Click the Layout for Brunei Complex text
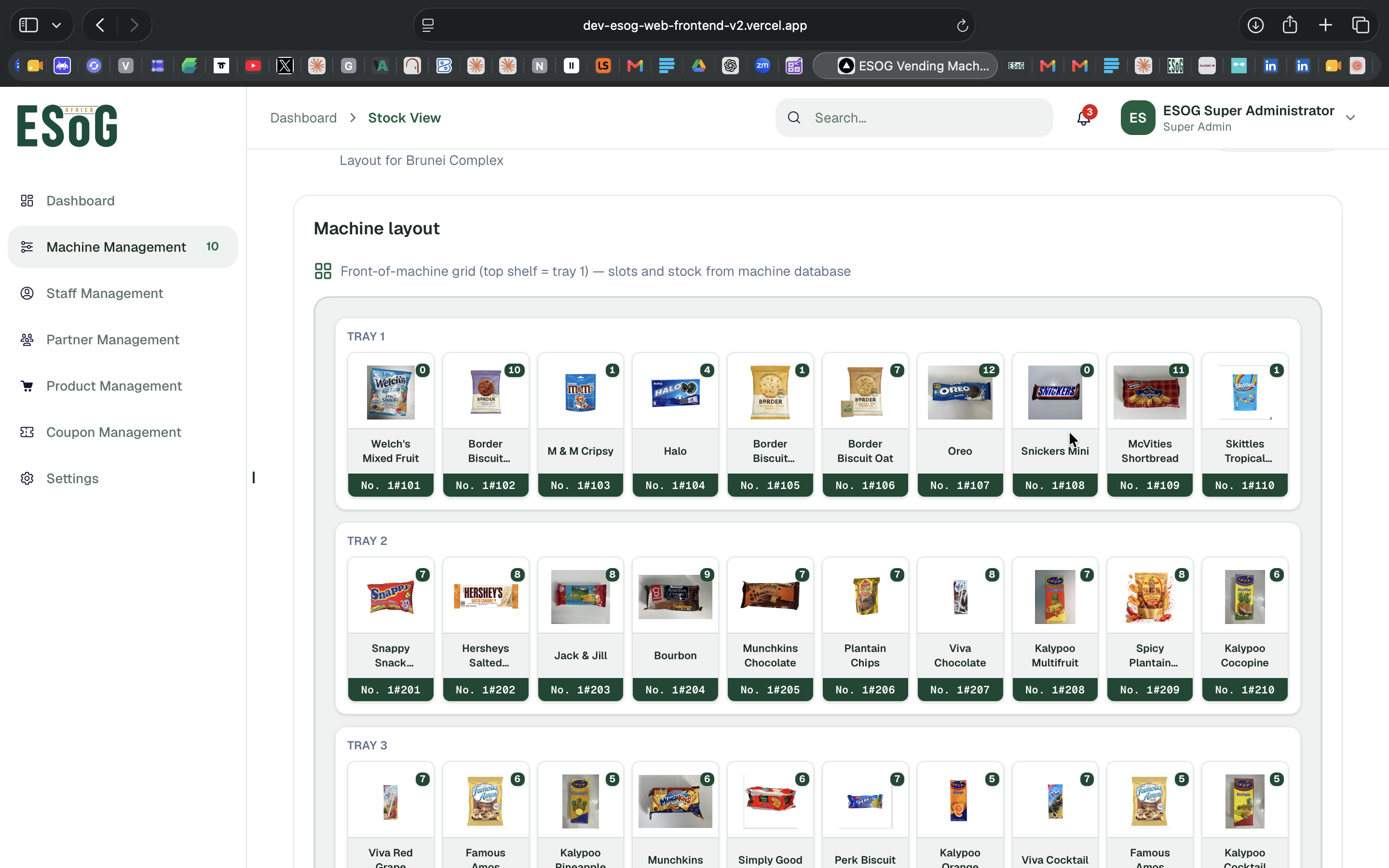1389x868 pixels. click(422, 160)
